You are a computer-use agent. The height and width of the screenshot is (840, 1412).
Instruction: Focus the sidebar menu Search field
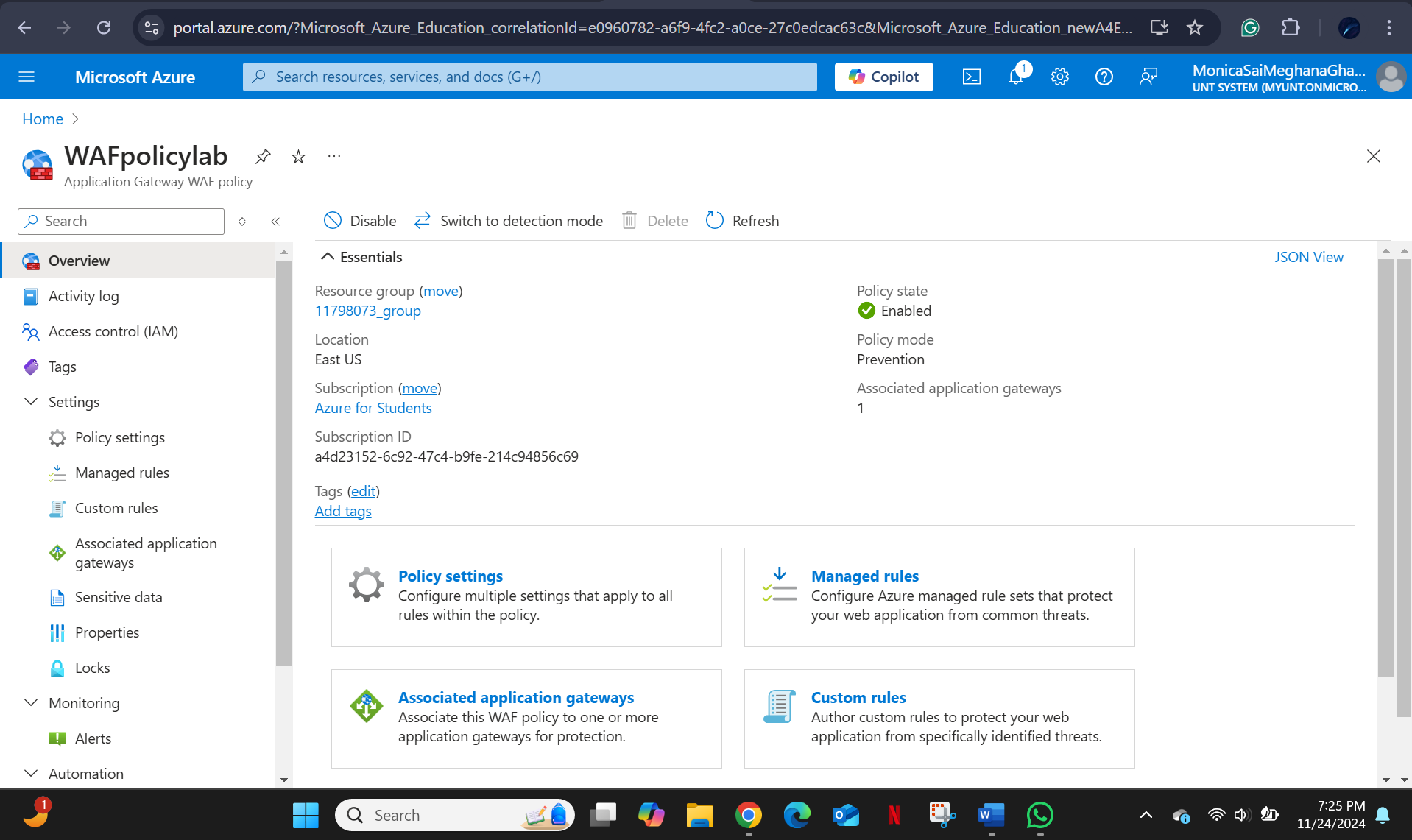(x=121, y=221)
